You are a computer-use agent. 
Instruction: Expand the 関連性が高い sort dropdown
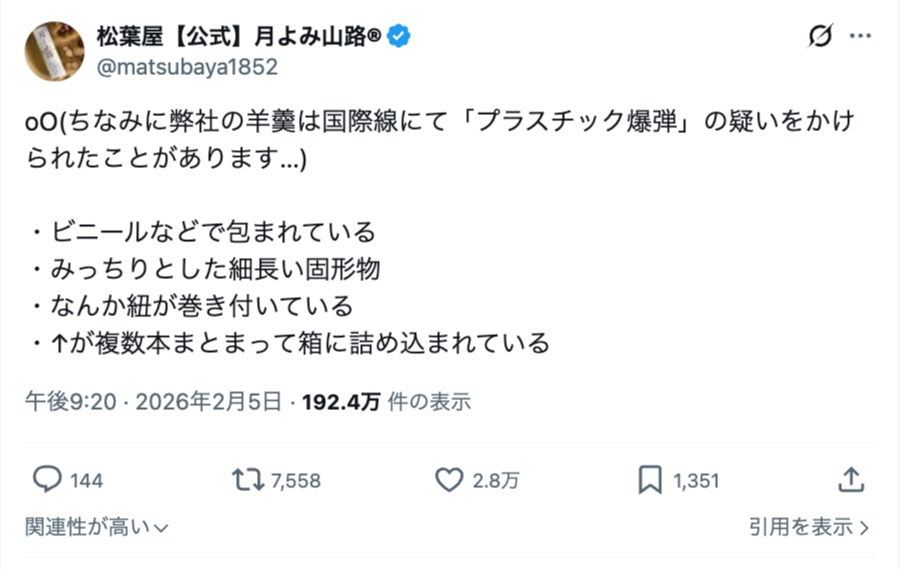[97, 526]
